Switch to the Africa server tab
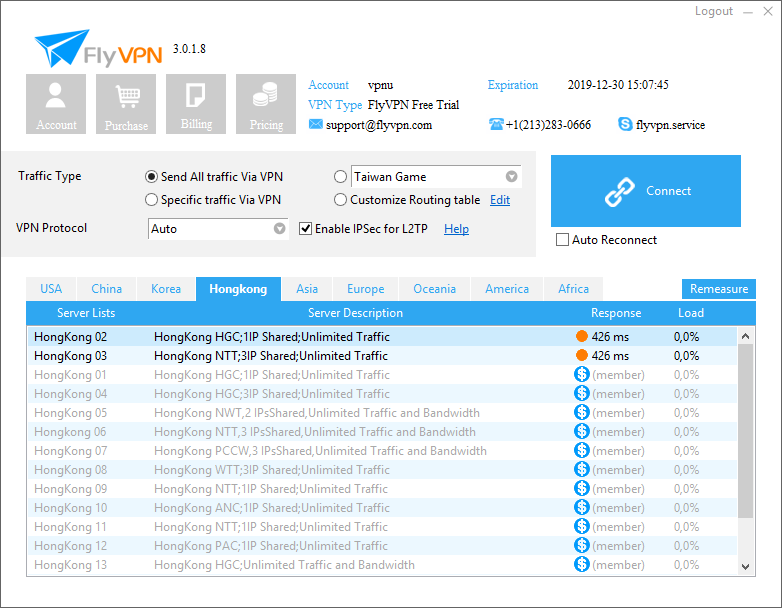Screen dimensions: 782x608 574,289
